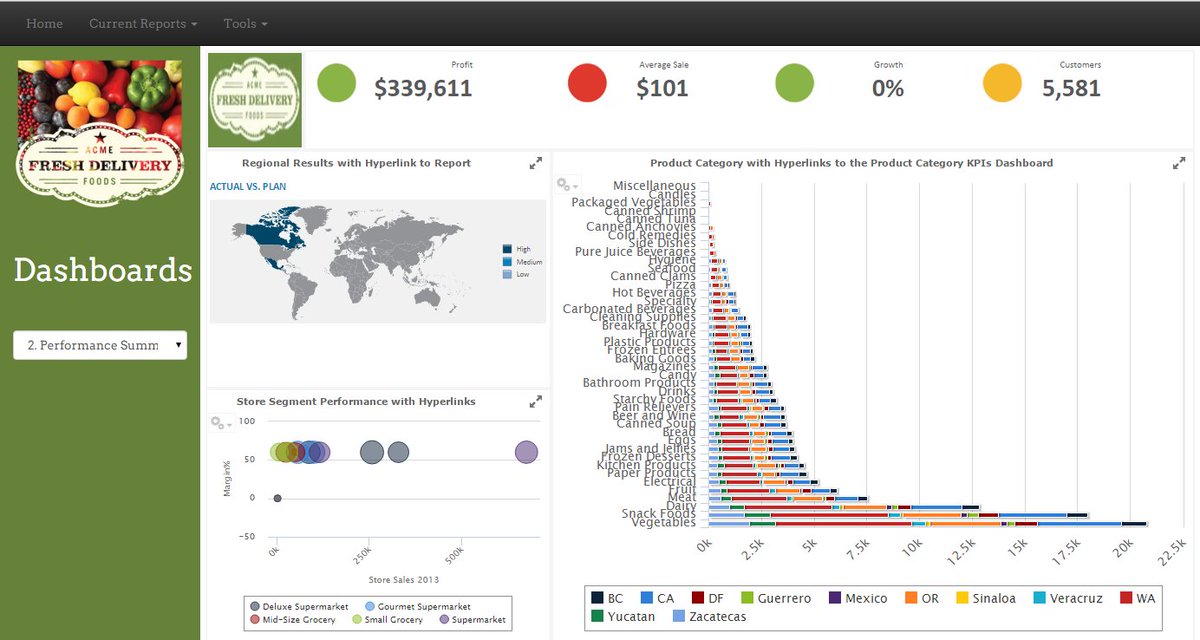Maximize the Regional Results panel

536,162
